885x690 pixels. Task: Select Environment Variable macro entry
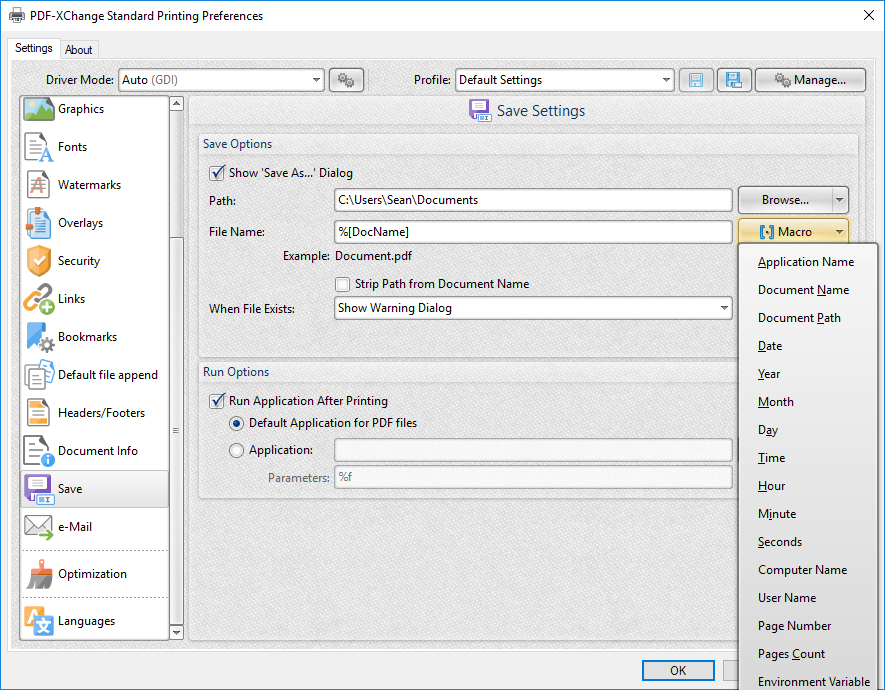808,680
